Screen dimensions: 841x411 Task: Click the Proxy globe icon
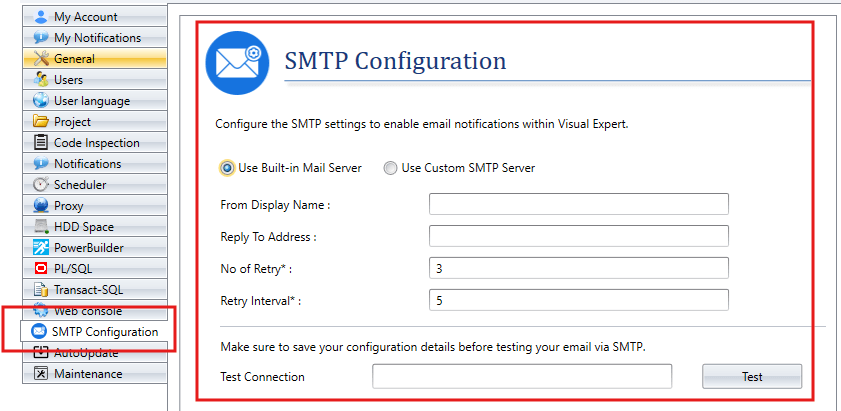(x=41, y=206)
